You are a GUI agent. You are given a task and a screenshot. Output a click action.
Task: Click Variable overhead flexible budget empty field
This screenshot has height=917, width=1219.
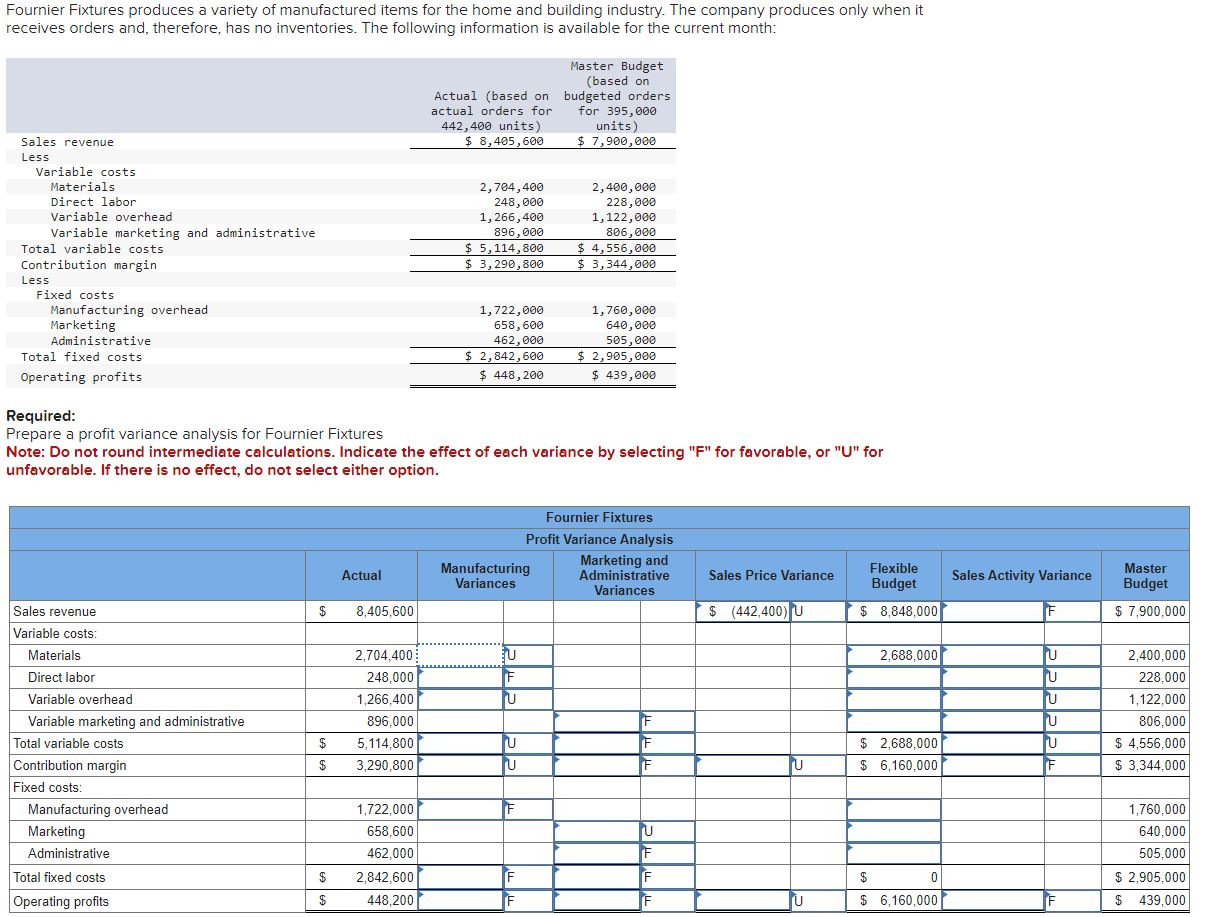[x=894, y=700]
